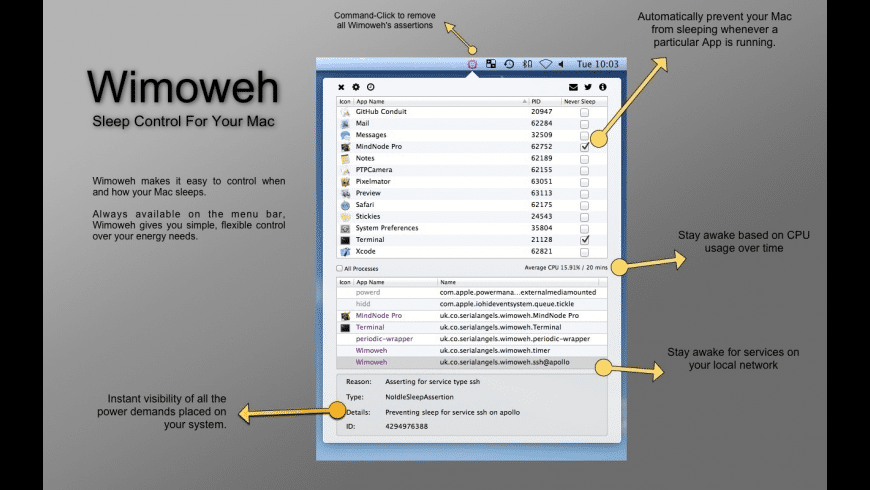Click assertion ID 4294976388
870x490 pixels.
click(407, 426)
